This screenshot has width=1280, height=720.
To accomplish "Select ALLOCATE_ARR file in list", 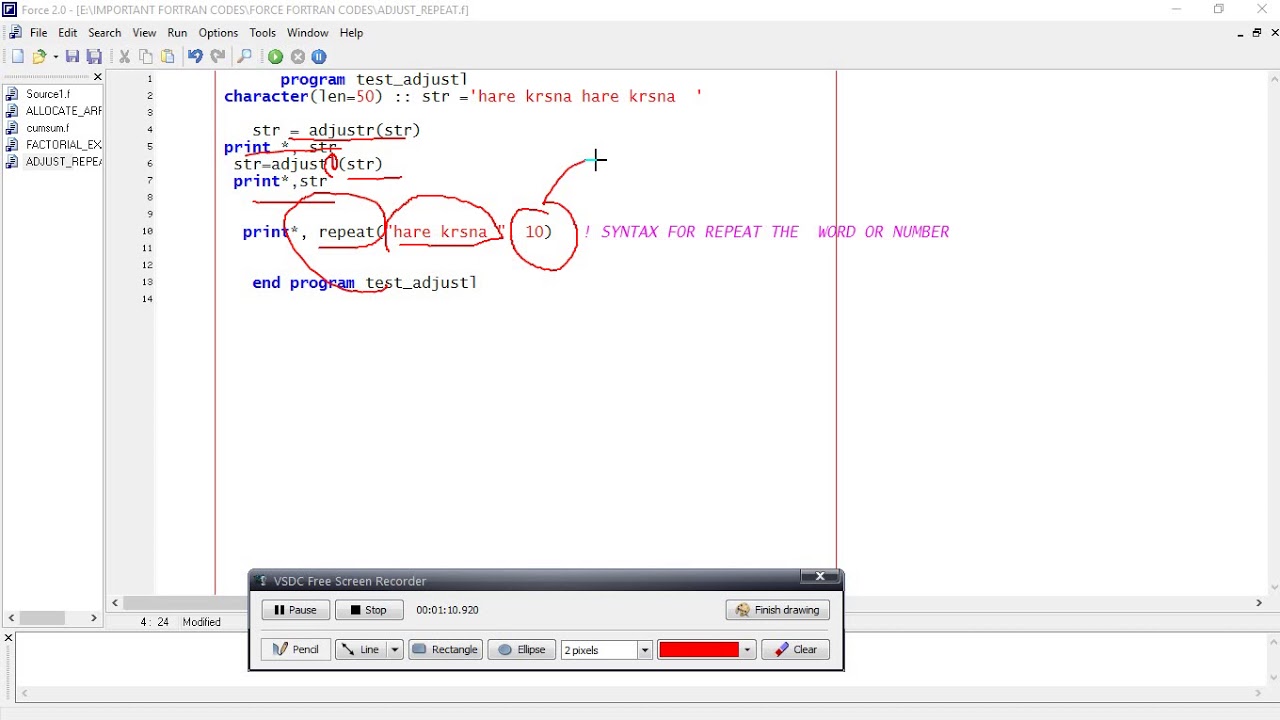I will 63,111.
